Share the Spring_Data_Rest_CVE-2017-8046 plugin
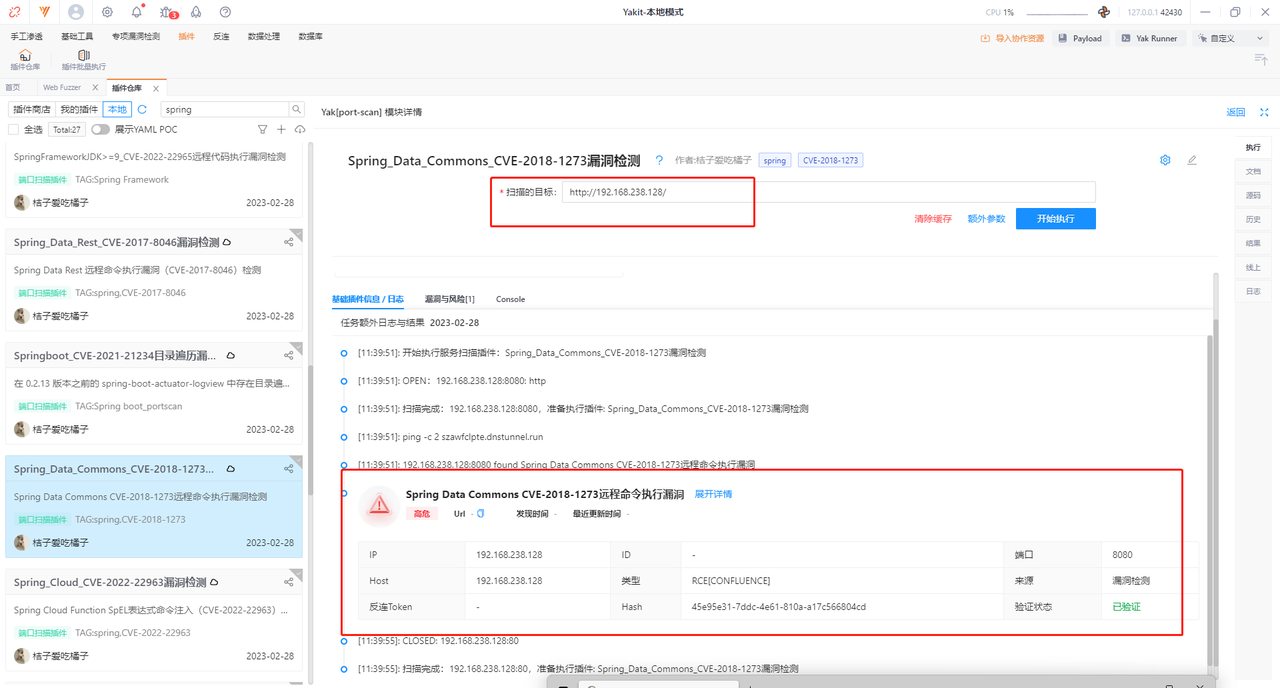This screenshot has height=688, width=1280. tap(289, 242)
